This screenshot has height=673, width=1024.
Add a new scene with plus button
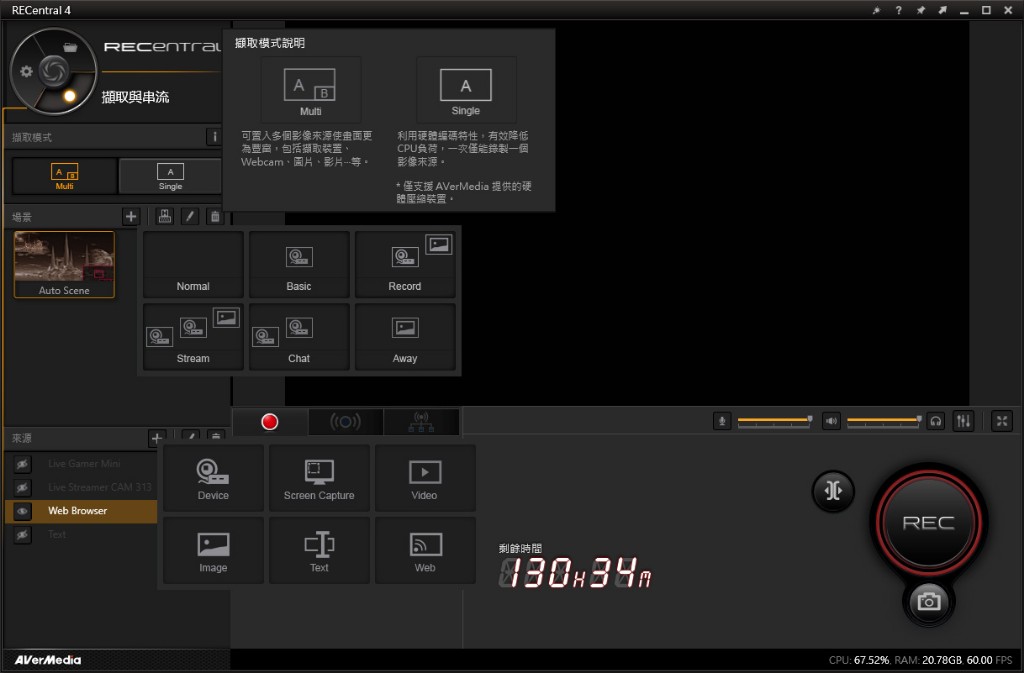(x=131, y=216)
